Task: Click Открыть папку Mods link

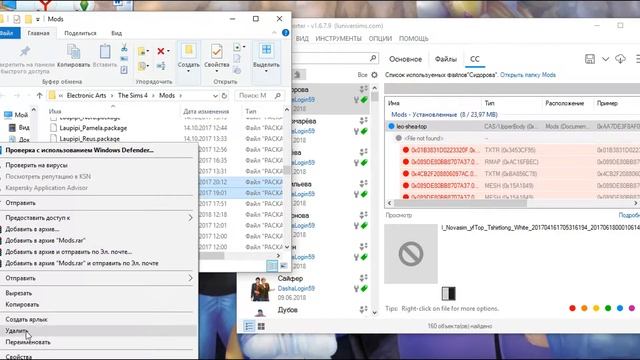Action: (x=527, y=75)
